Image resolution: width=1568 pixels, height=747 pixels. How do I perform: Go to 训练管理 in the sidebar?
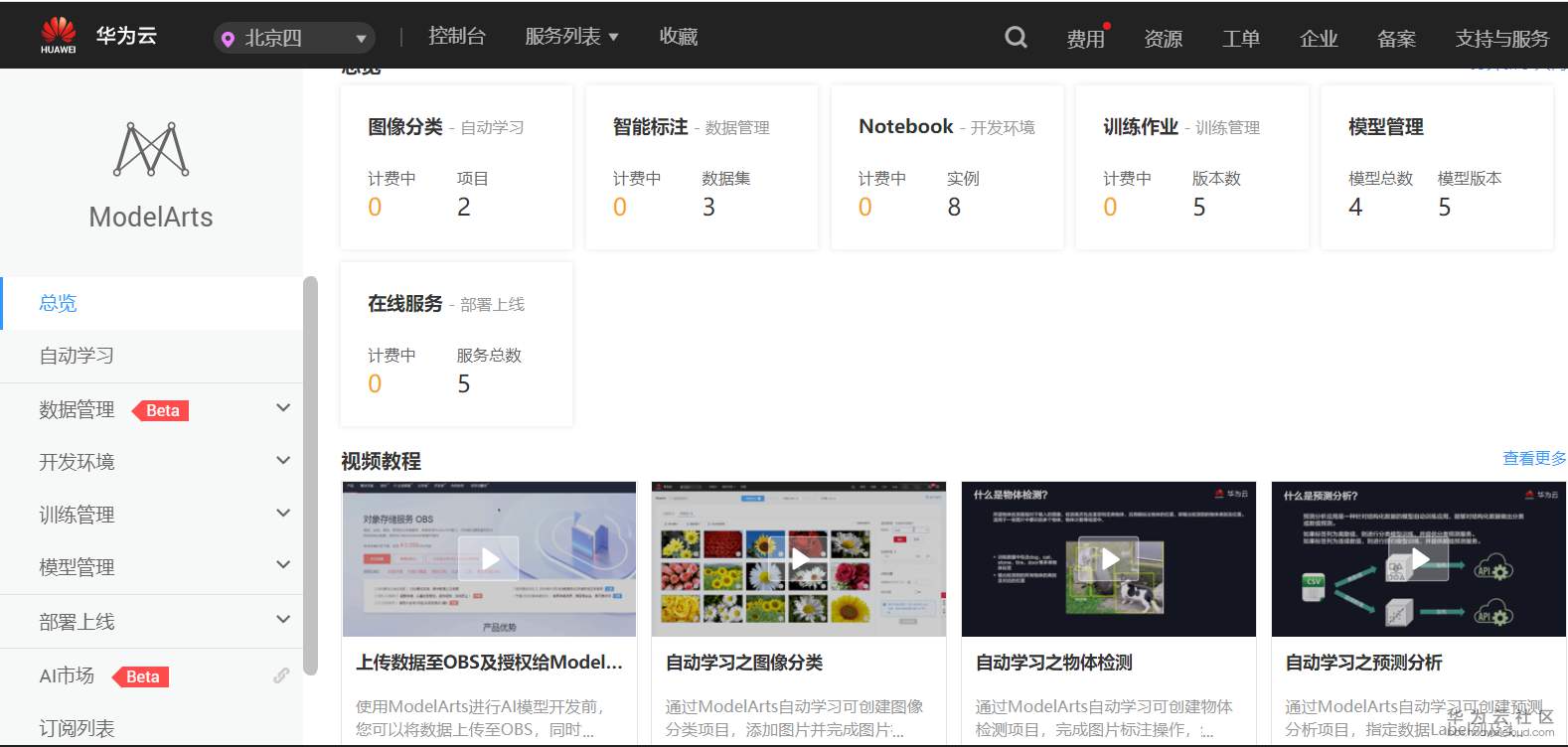click(77, 515)
